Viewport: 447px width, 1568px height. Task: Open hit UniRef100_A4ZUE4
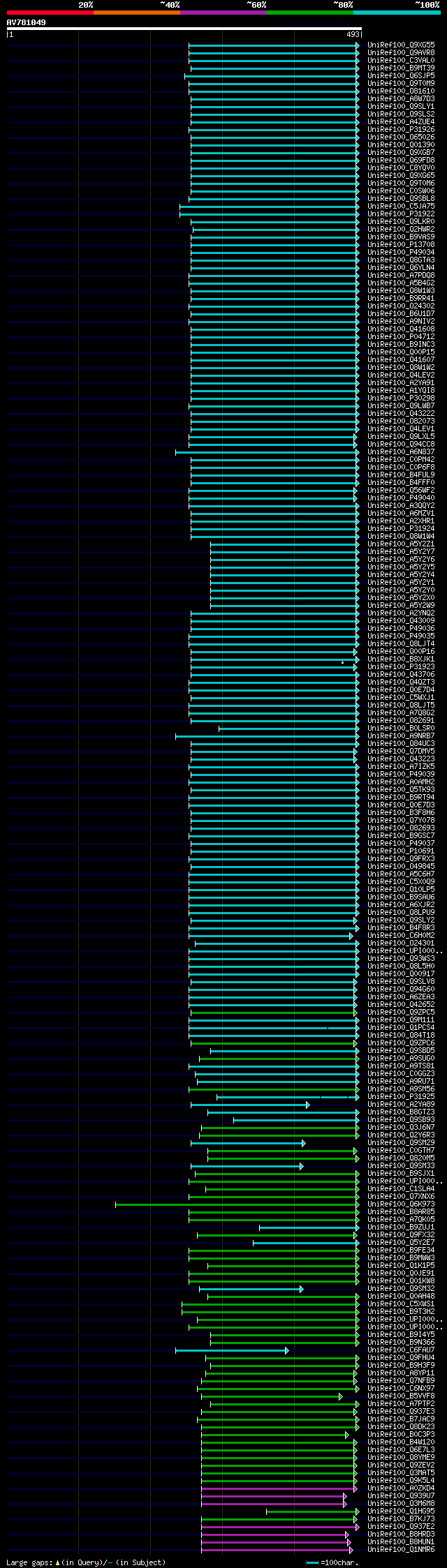401,121
